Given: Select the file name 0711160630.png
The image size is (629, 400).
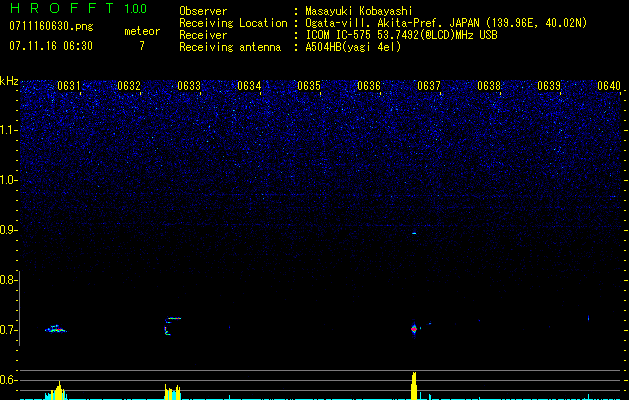Looking at the screenshot, I should [x=51, y=26].
